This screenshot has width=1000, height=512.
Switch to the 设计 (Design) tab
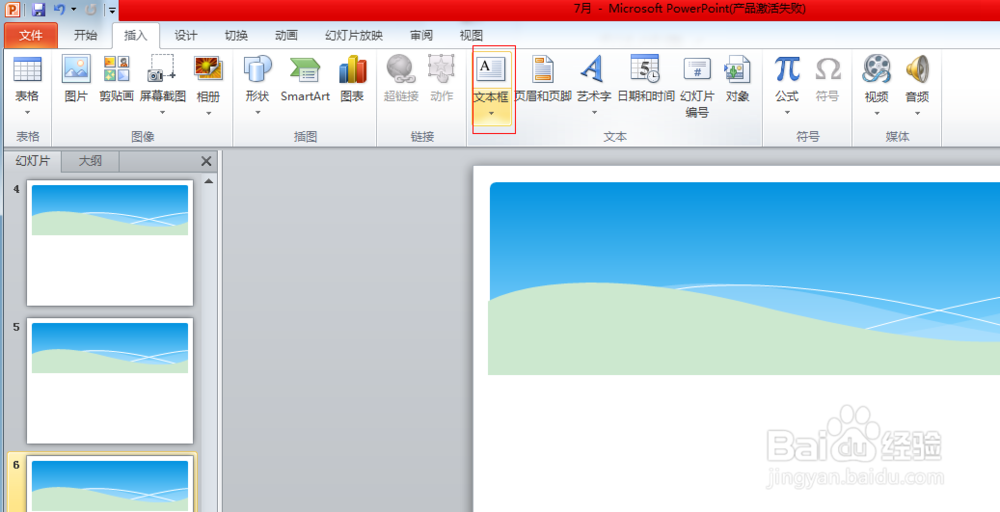coord(186,35)
